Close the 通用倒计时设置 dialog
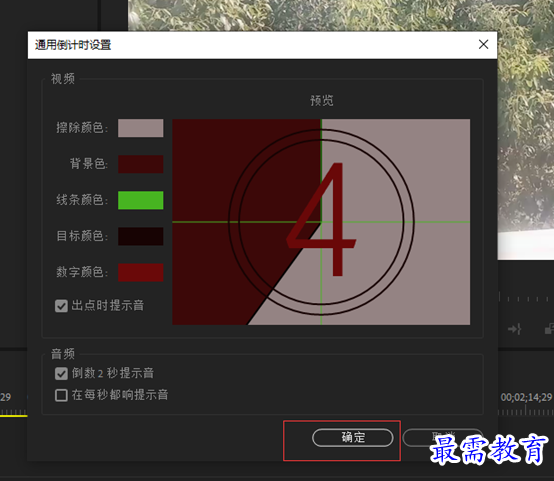The height and width of the screenshot is (481, 554). 483,45
